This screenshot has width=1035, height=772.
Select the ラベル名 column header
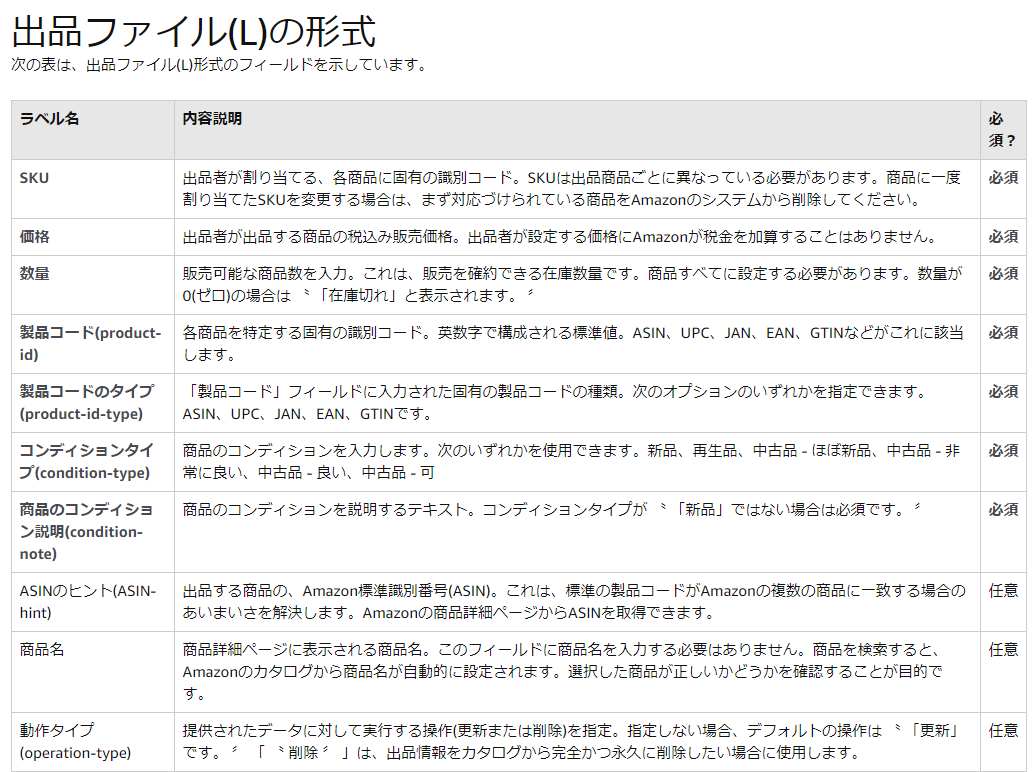50,118
